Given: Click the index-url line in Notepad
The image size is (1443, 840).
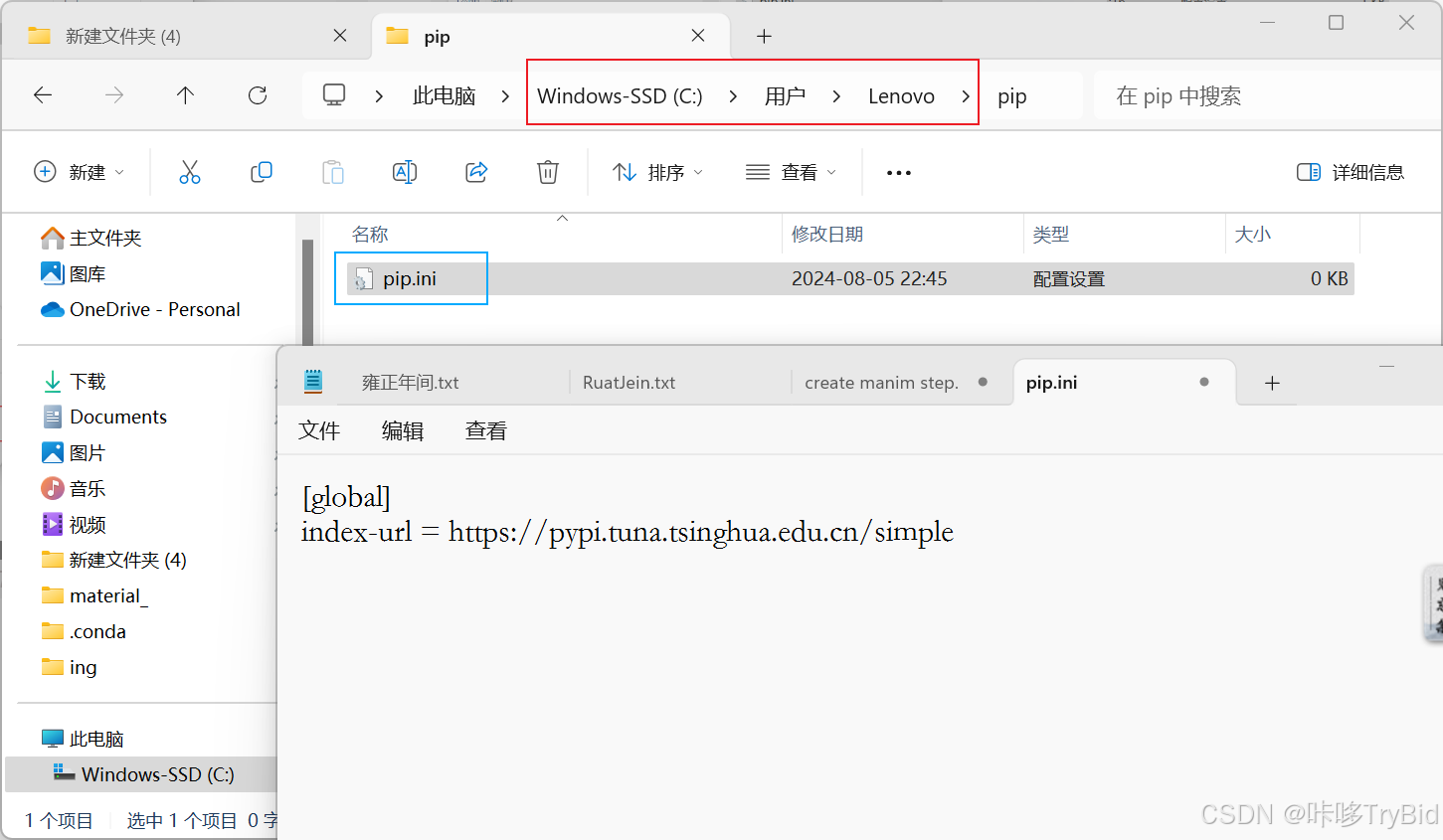Looking at the screenshot, I should [x=628, y=532].
